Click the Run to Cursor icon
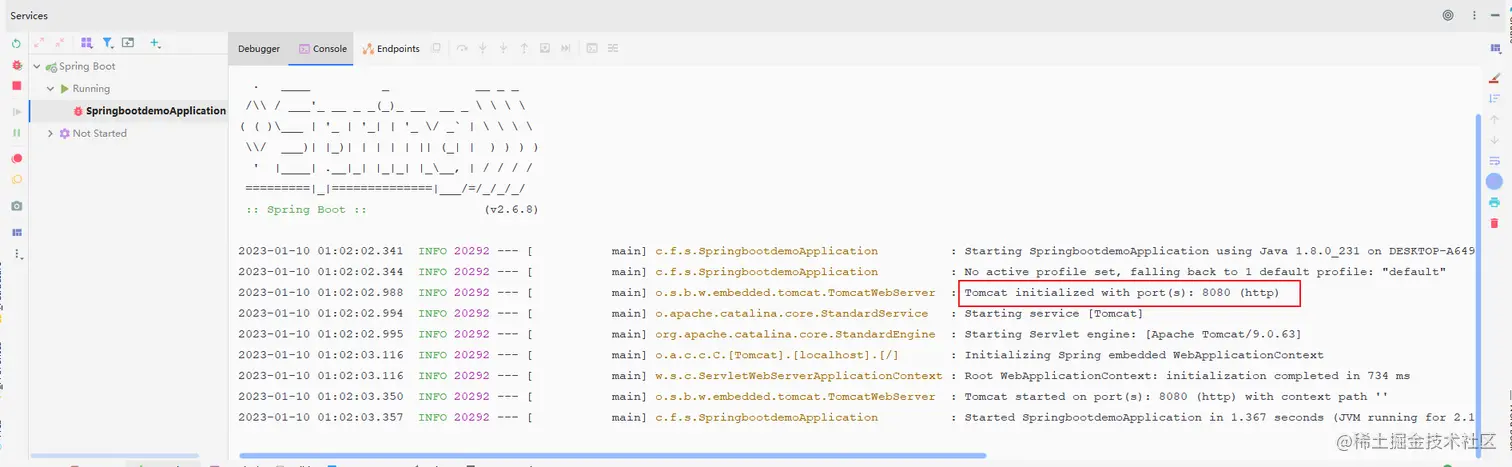Image resolution: width=1512 pixels, height=467 pixels. coord(566,48)
